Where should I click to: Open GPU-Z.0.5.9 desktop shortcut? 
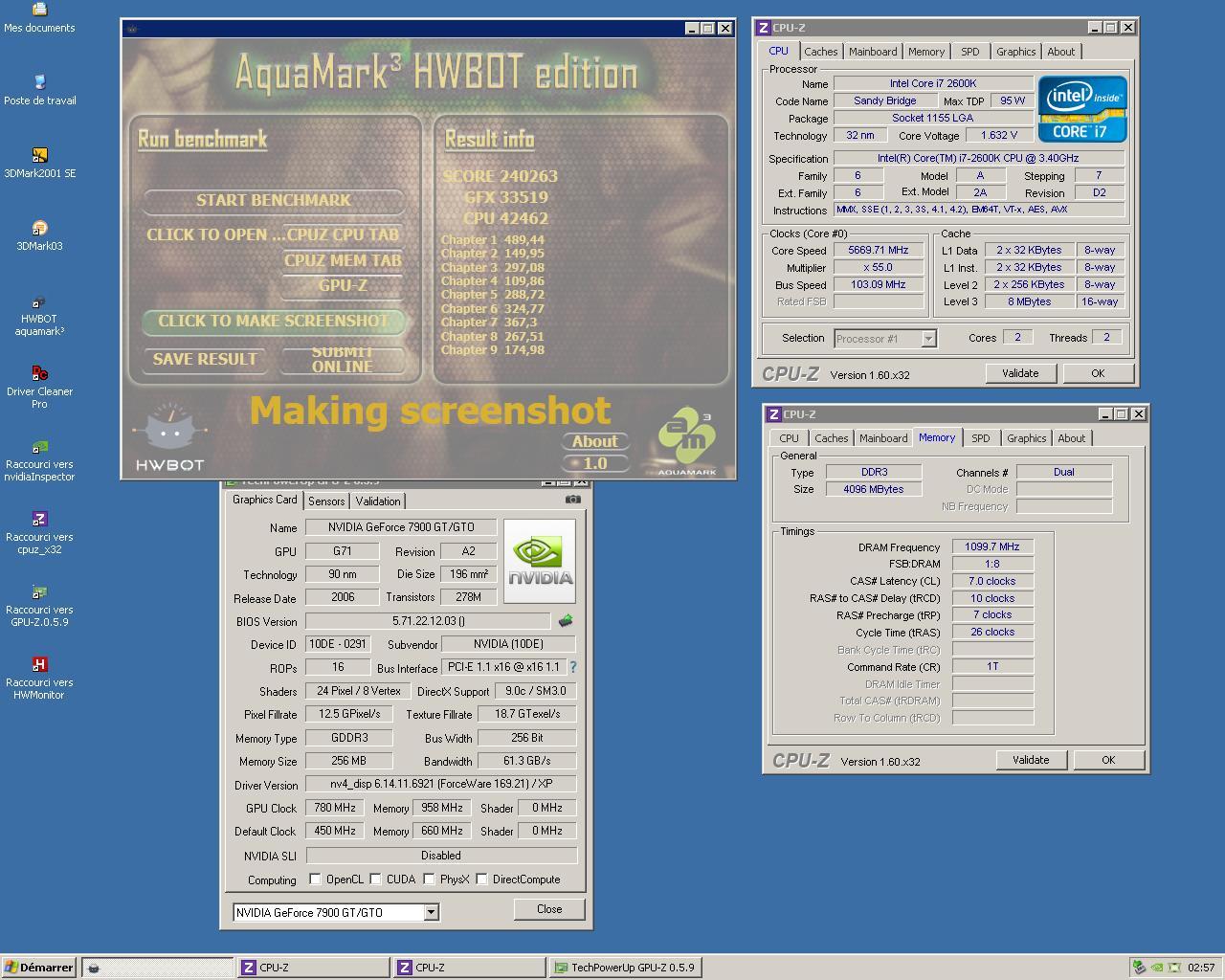pos(39,605)
